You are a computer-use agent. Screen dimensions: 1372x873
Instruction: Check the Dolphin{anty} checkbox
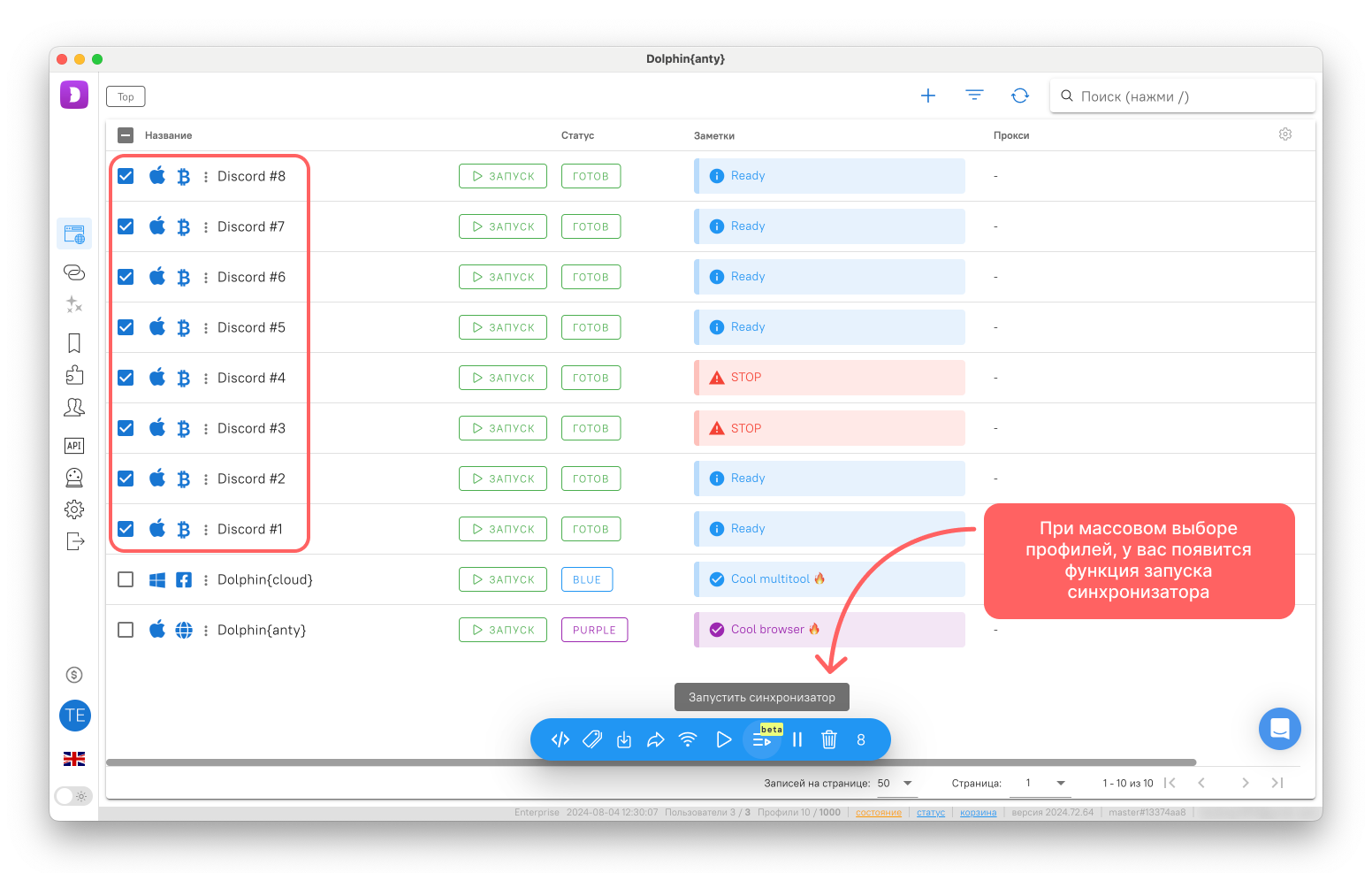(126, 630)
